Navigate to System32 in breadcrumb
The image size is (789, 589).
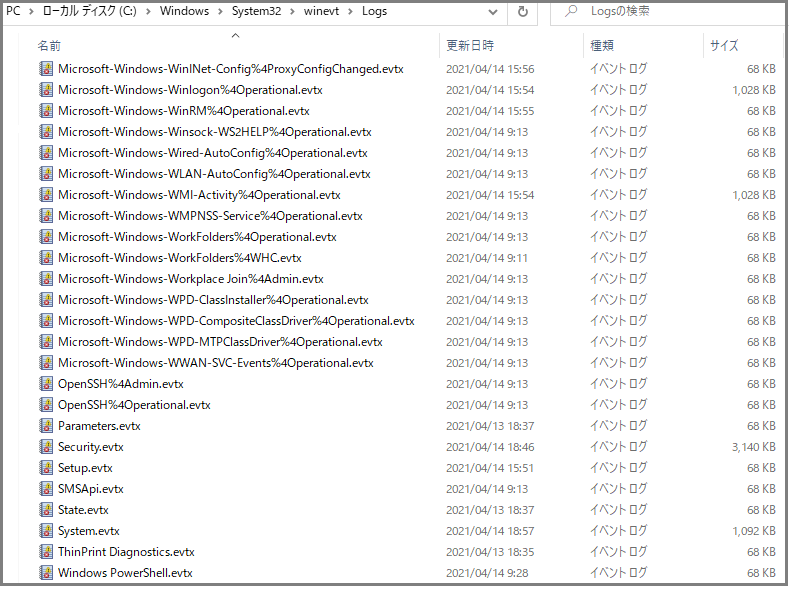click(x=256, y=11)
